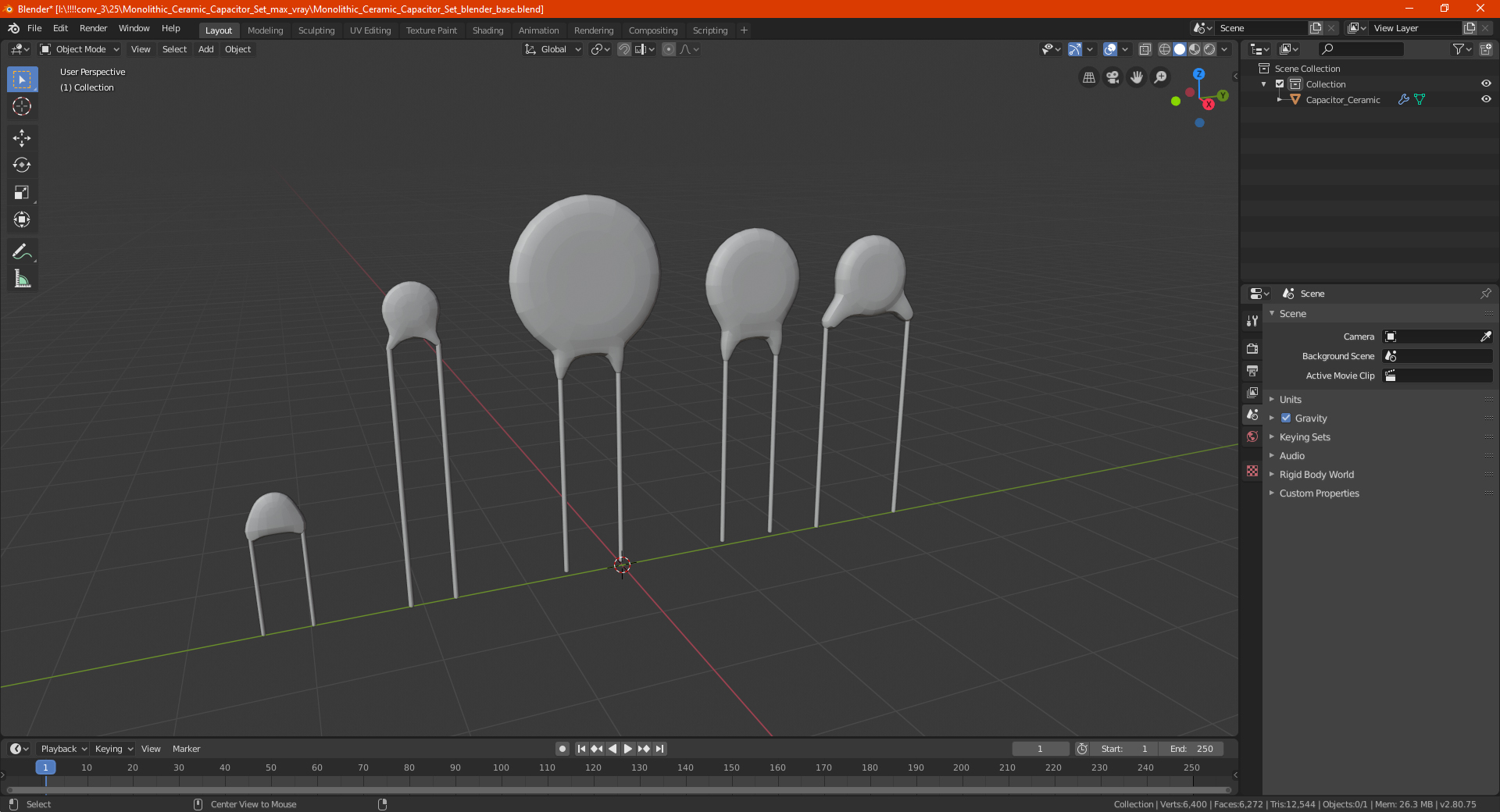The width and height of the screenshot is (1500, 812).
Task: Click the blue Z axis gizmo handle
Action: [x=1198, y=73]
